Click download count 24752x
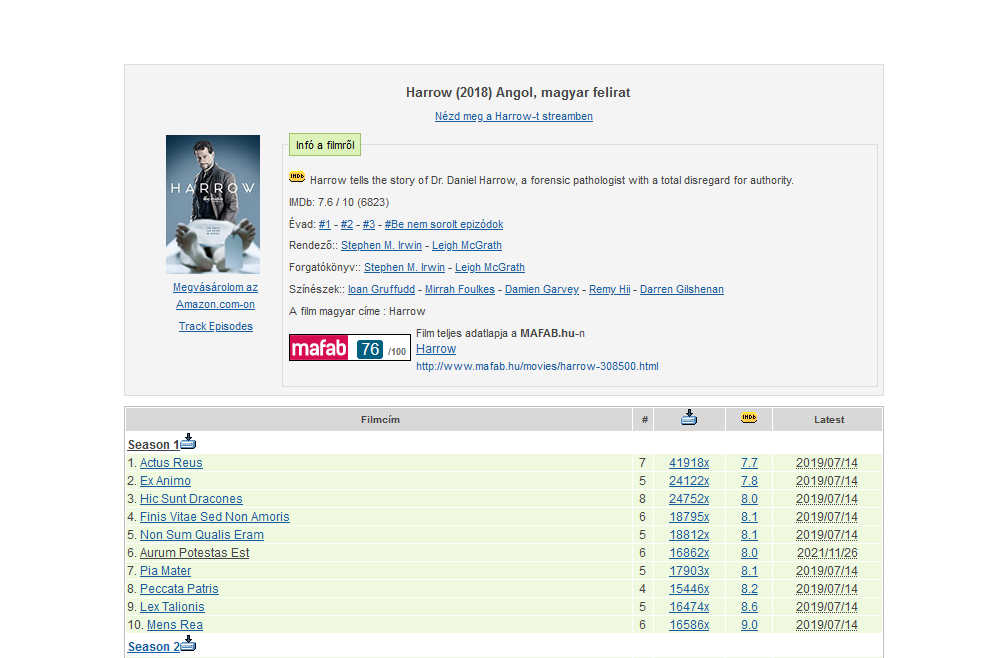Image resolution: width=990 pixels, height=658 pixels. pos(689,499)
